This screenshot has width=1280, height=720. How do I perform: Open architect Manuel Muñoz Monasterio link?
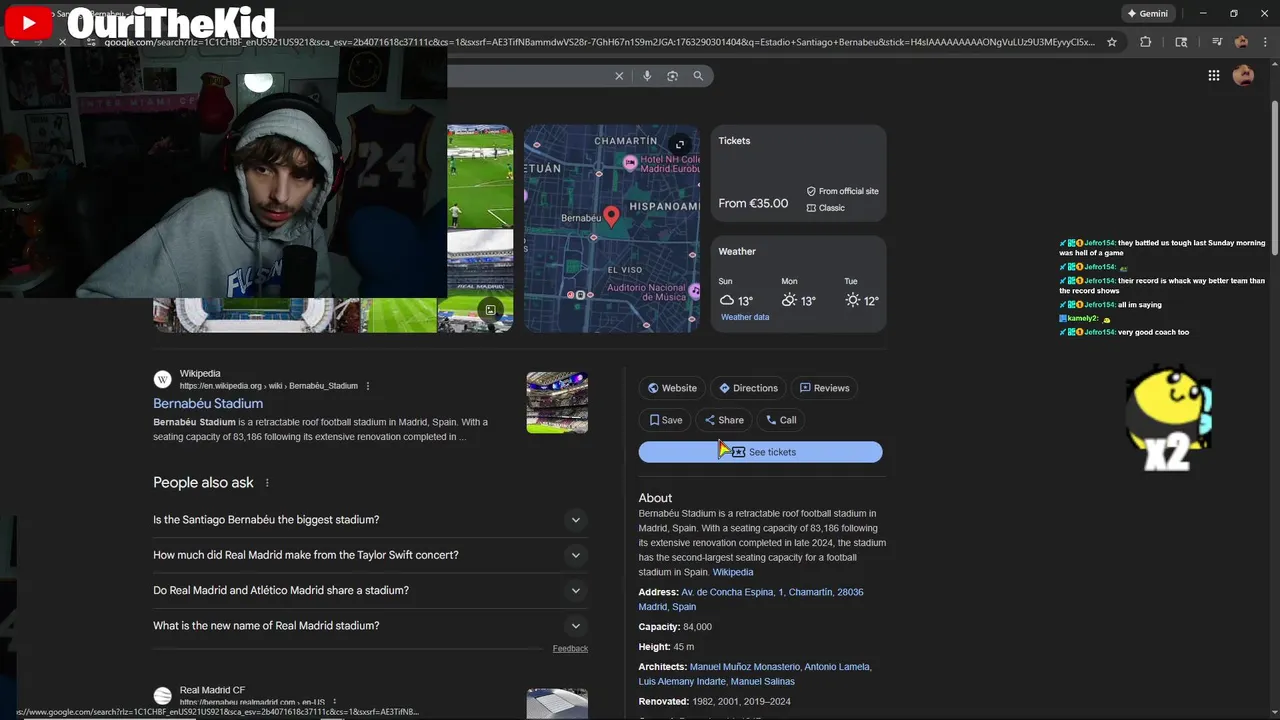tap(745, 667)
